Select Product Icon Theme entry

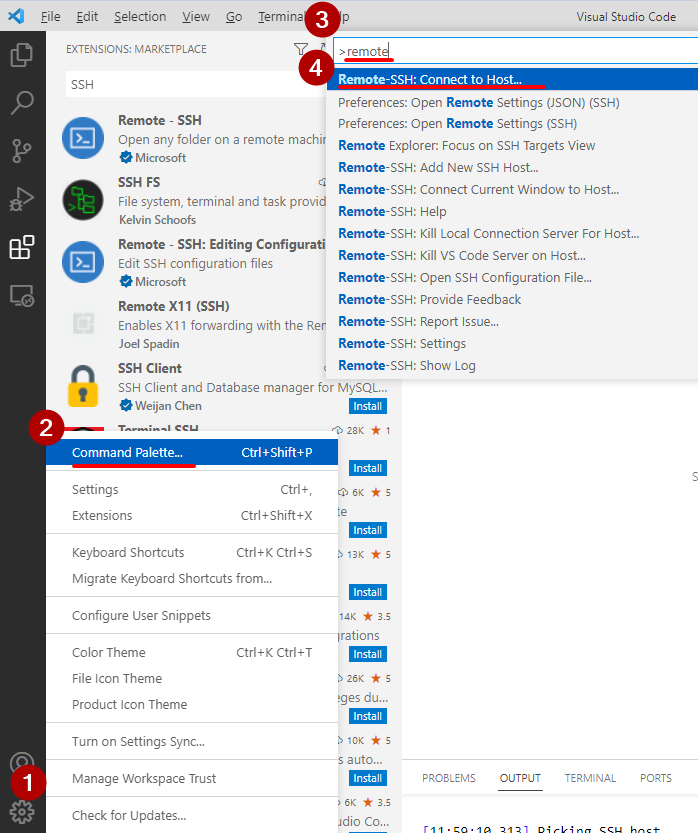(192, 704)
